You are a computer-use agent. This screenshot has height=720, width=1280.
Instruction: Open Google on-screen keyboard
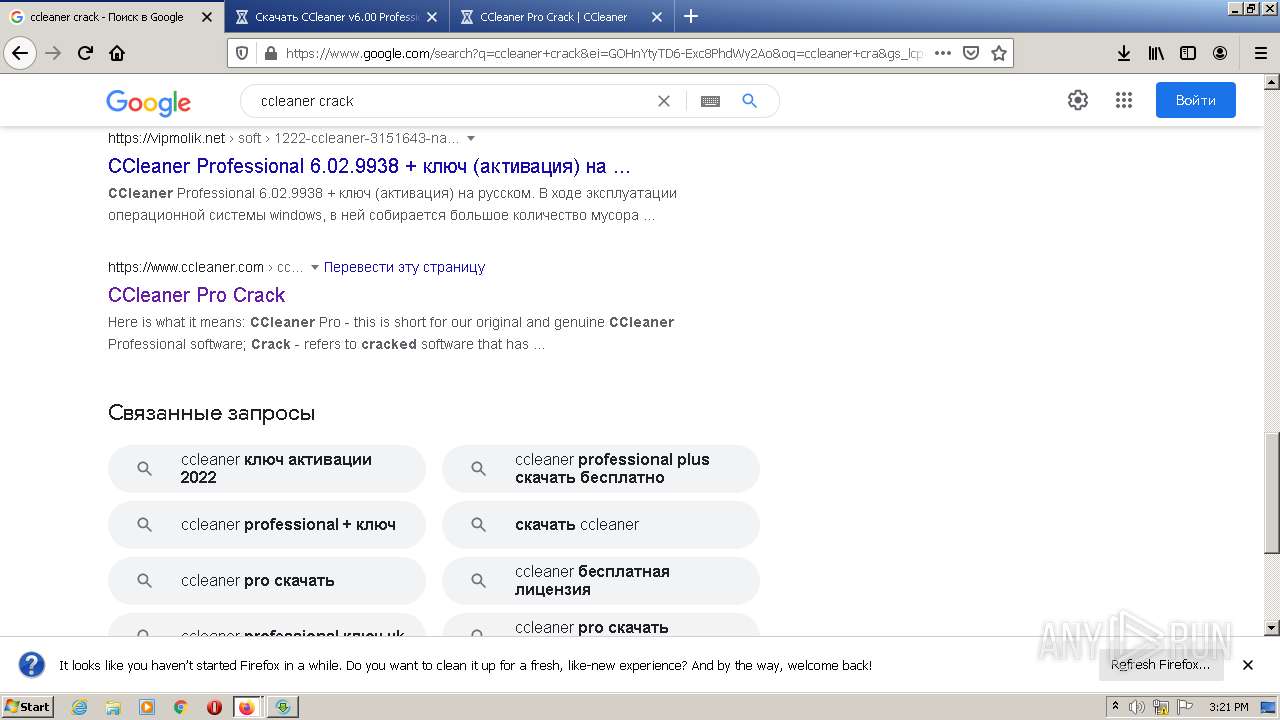(710, 101)
